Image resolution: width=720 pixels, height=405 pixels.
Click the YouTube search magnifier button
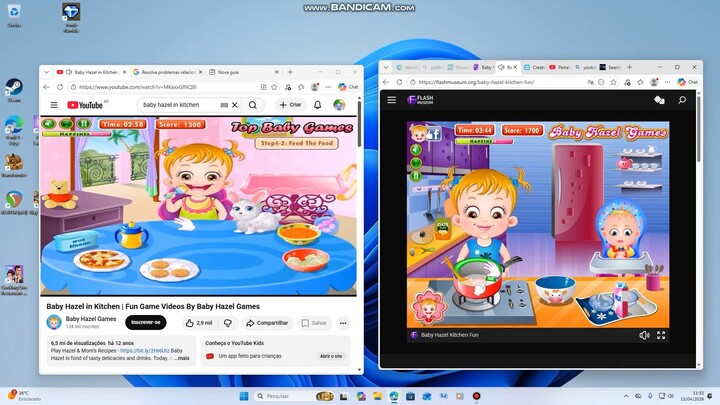coord(253,105)
